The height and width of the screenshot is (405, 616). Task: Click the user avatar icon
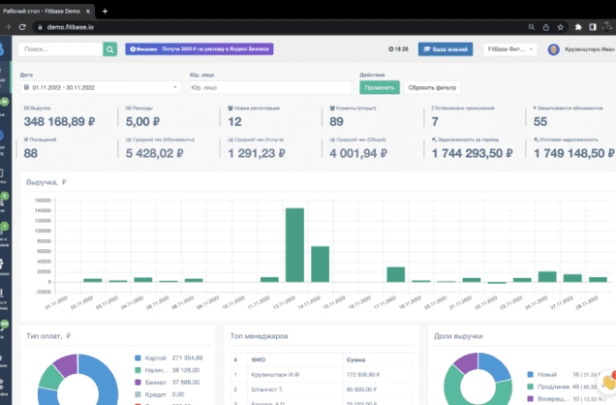[555, 49]
